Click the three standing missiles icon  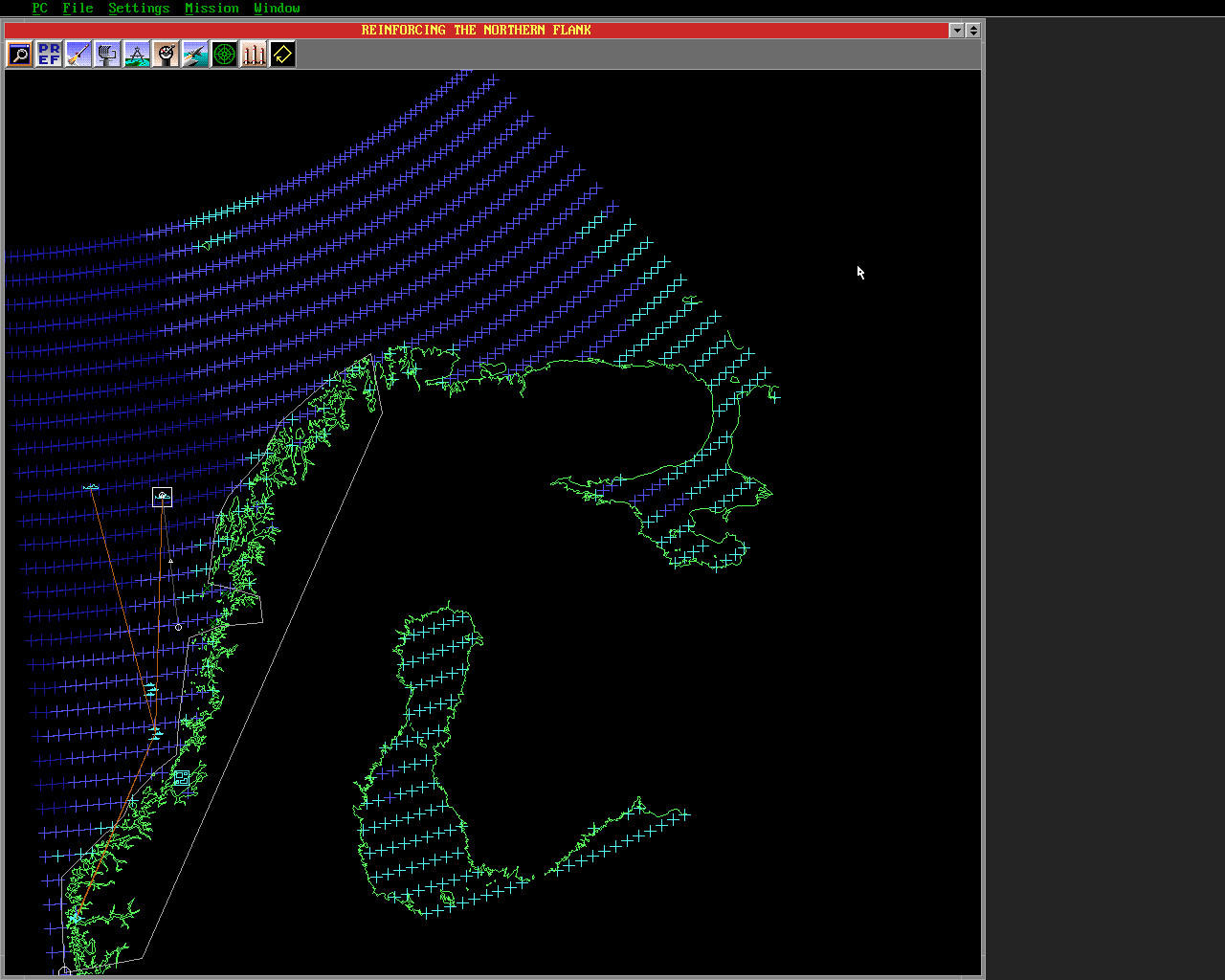[x=254, y=55]
